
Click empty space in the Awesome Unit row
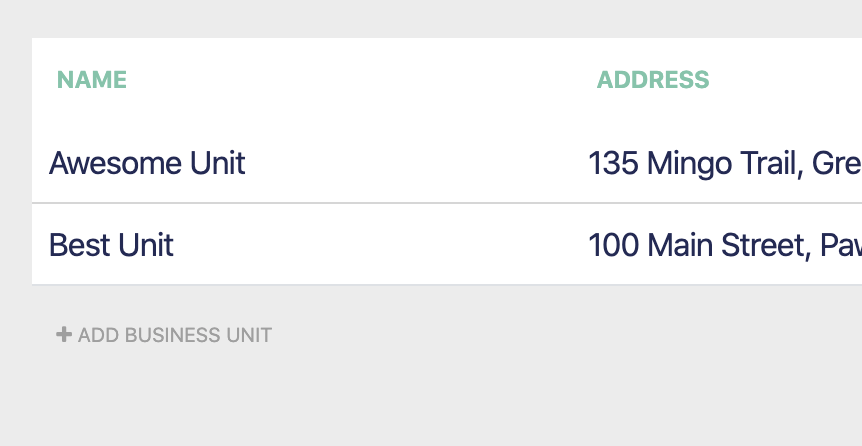click(x=412, y=163)
